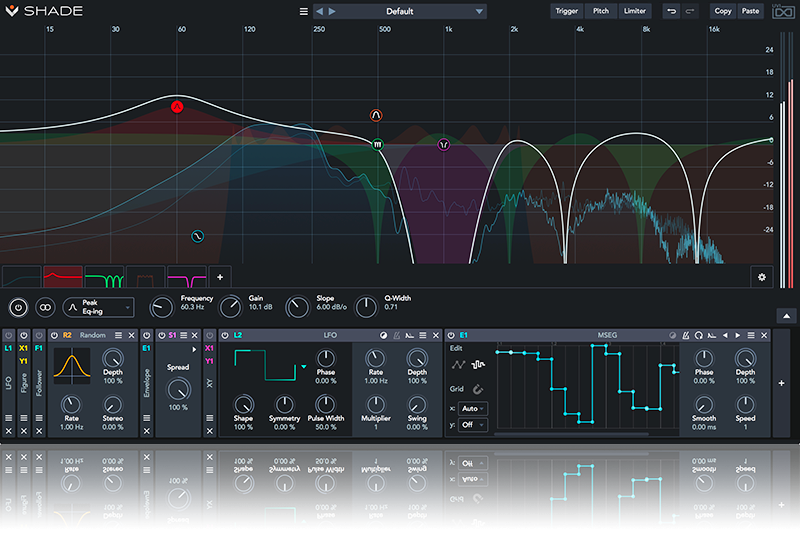Toggle the selected band power button
The image size is (800, 550).
click(17, 307)
